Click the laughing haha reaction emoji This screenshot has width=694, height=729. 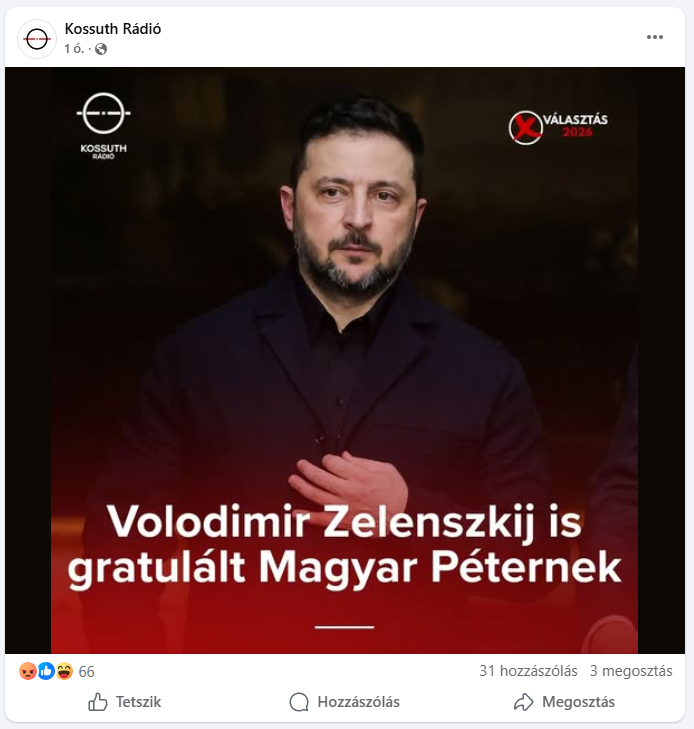65,671
